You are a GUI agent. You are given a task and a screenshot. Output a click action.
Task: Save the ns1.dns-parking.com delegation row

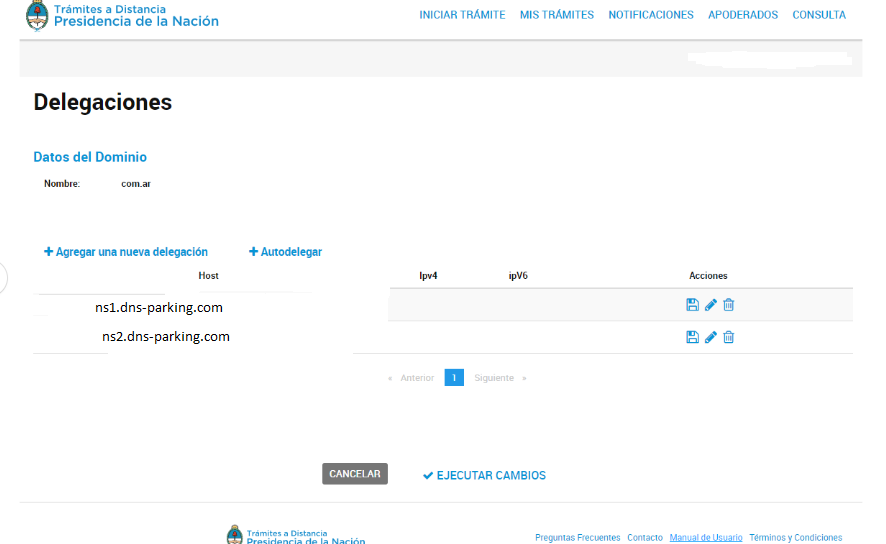[x=692, y=305]
